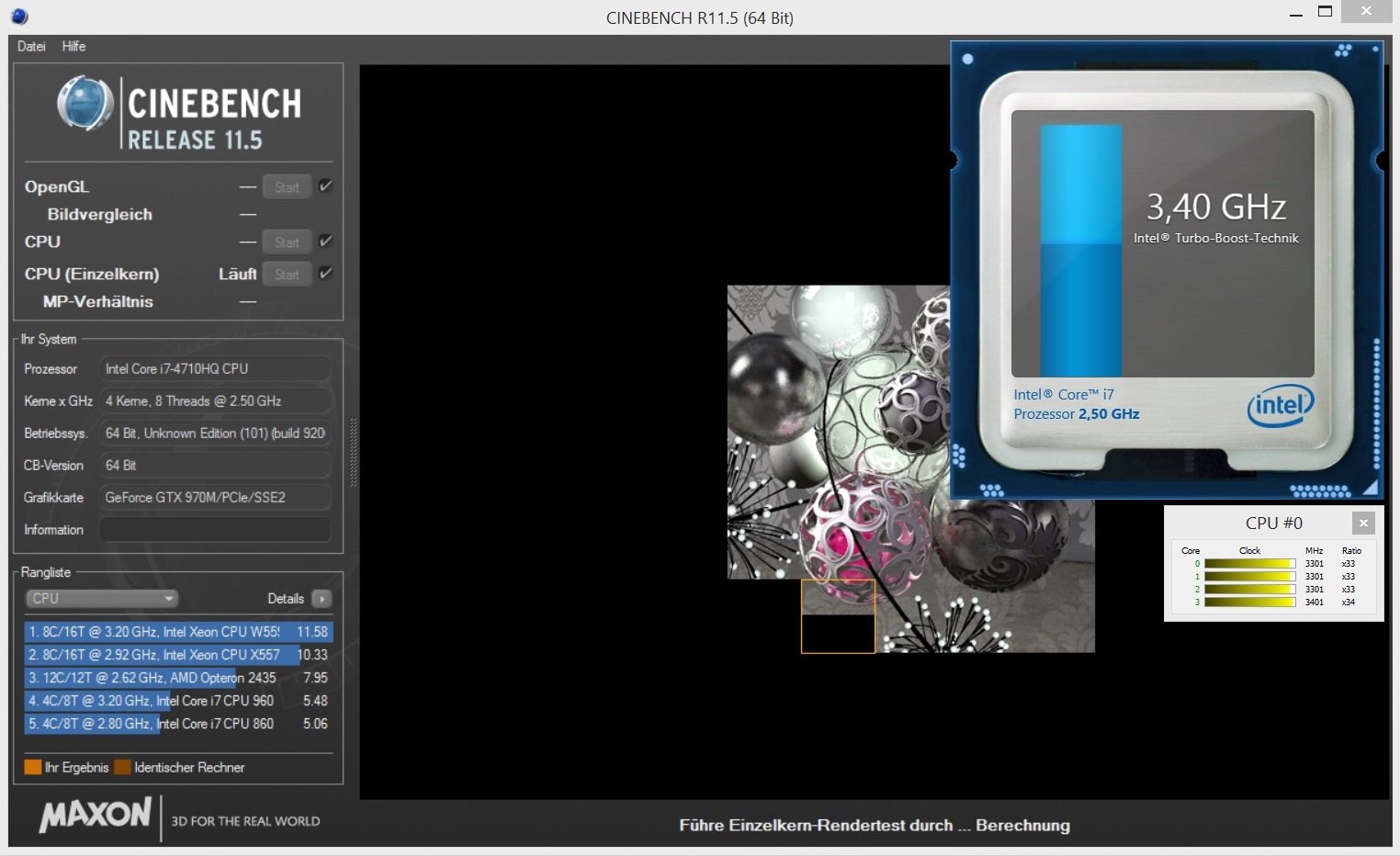Click the 'Prozessor 2,50 GHz' label on gadget
Screen dimensions: 1400x856
(1077, 414)
